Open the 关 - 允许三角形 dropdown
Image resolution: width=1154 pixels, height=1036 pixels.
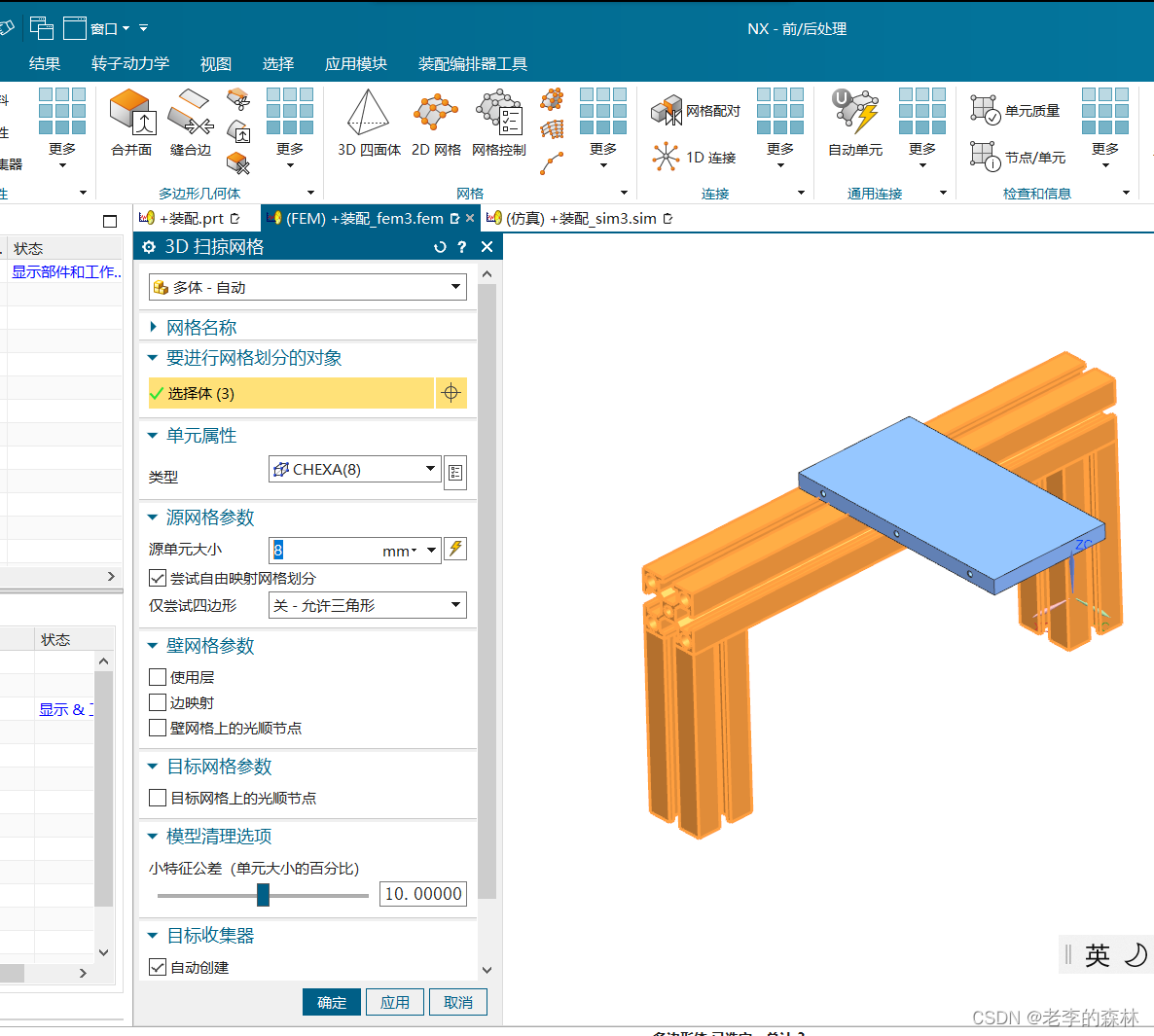point(367,605)
